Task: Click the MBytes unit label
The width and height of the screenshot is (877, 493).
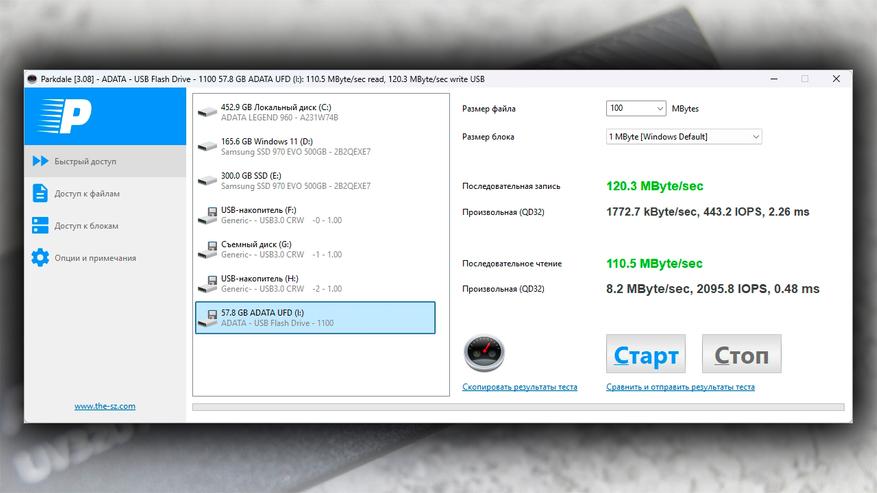Action: (685, 109)
